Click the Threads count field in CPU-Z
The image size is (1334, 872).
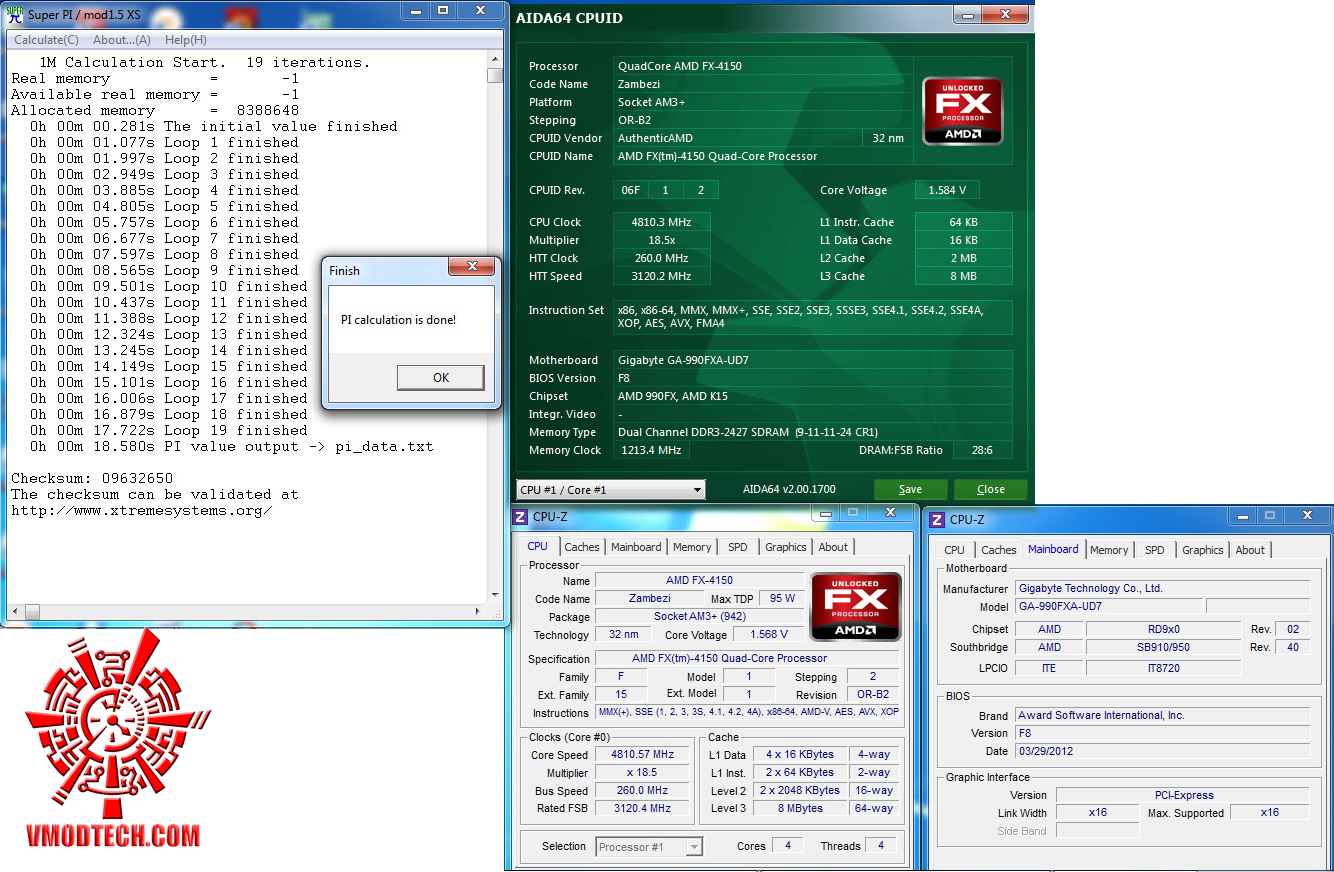(x=881, y=846)
